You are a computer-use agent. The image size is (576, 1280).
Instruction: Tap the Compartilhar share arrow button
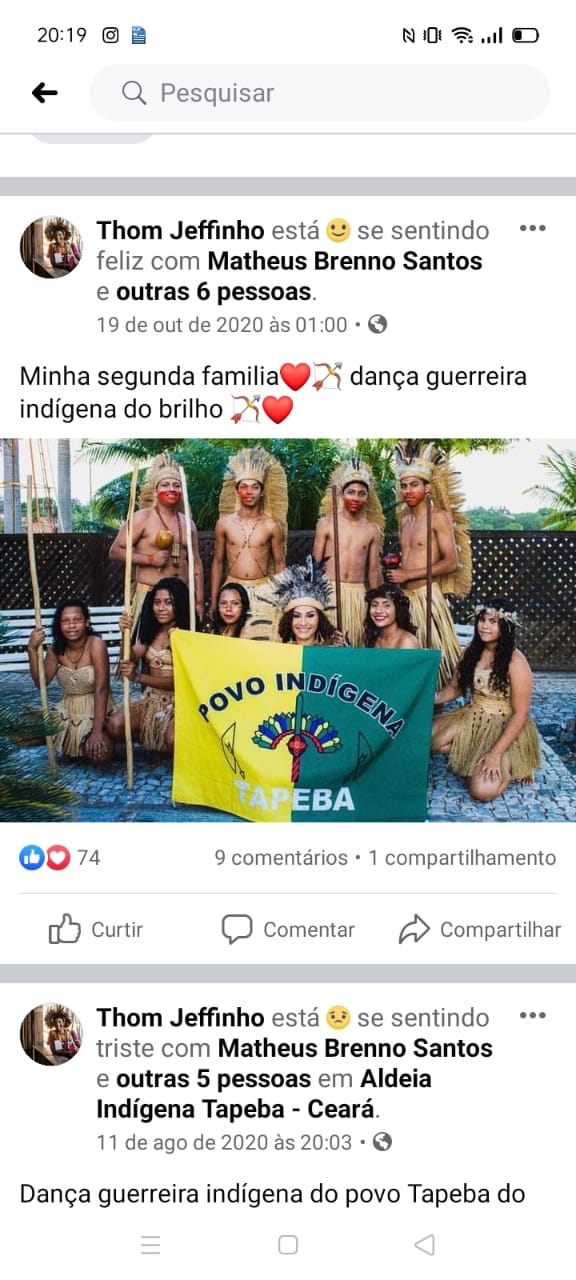click(x=479, y=930)
